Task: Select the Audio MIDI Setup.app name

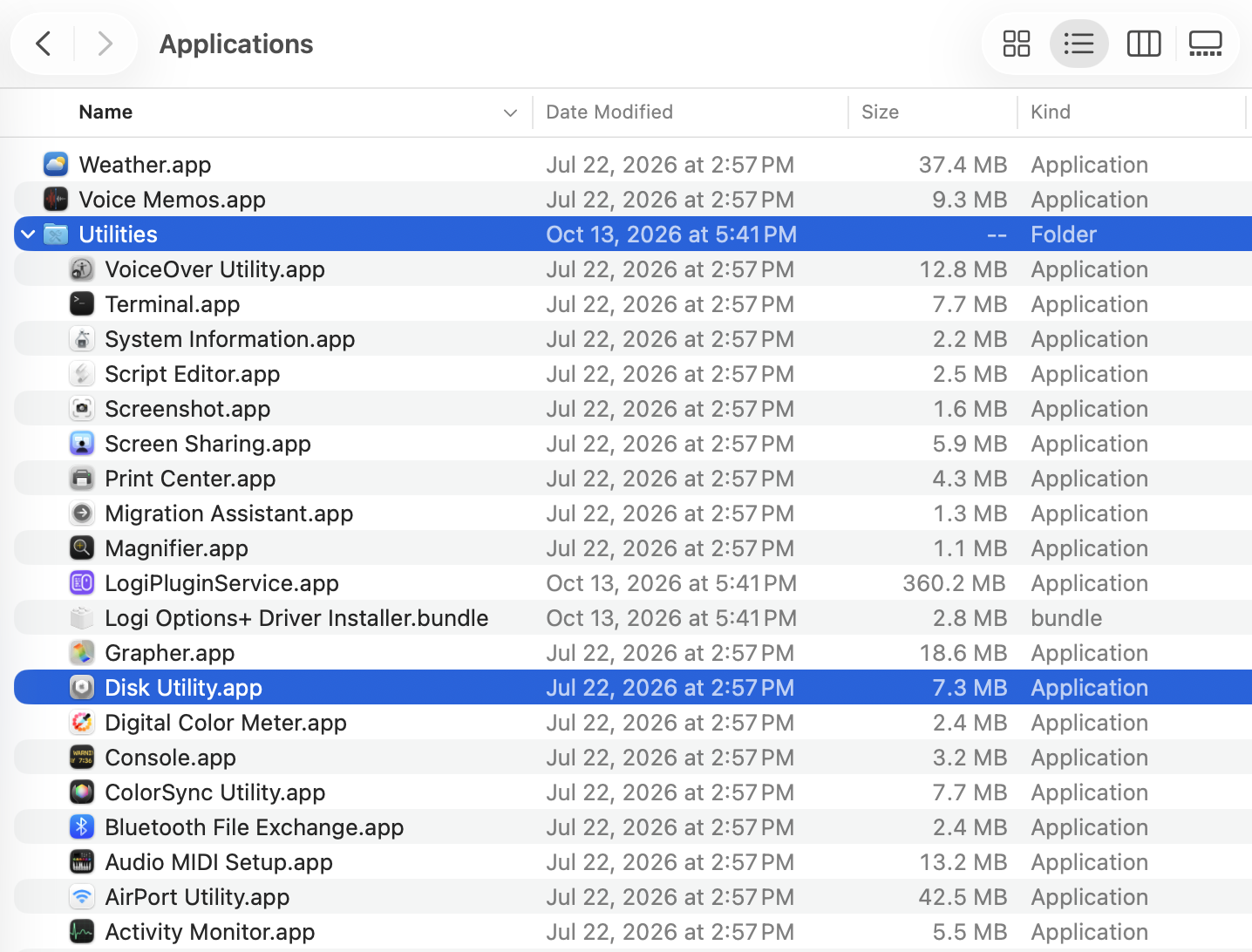Action: click(218, 862)
